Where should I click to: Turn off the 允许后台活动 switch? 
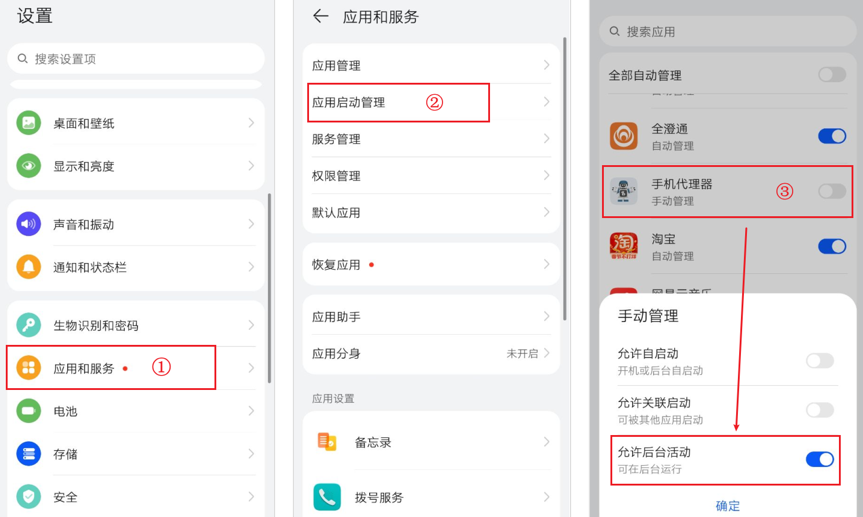(x=819, y=459)
